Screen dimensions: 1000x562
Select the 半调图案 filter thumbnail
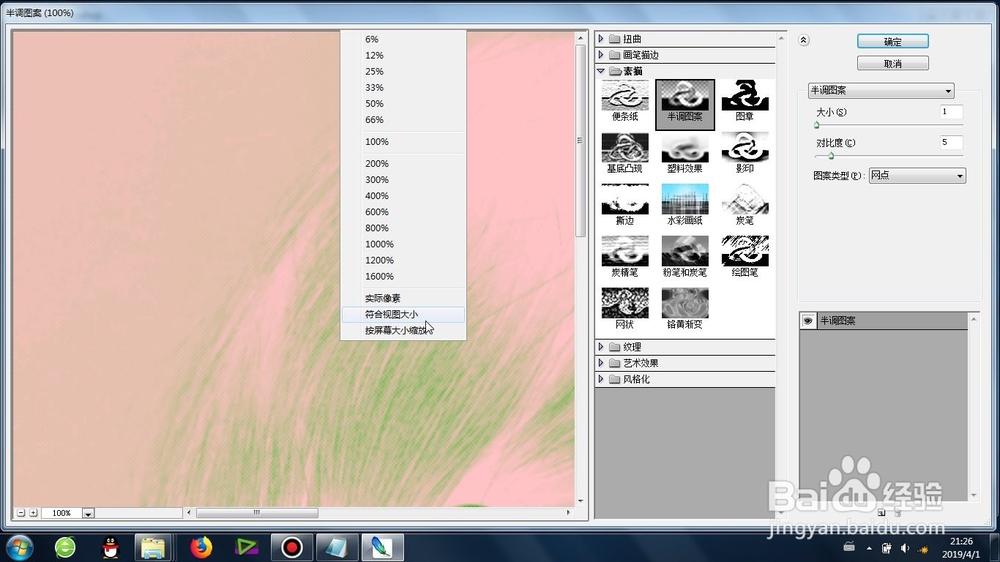pyautogui.click(x=685, y=104)
